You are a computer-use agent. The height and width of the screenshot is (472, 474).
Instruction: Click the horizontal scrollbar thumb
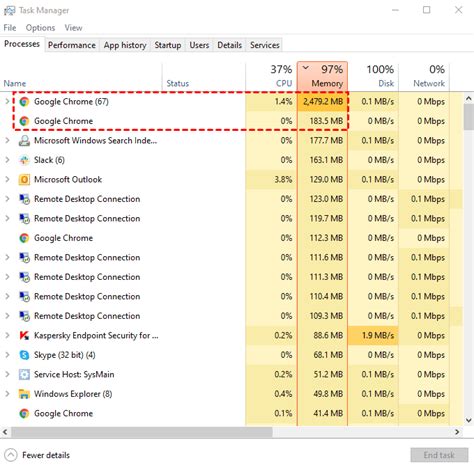point(142,432)
